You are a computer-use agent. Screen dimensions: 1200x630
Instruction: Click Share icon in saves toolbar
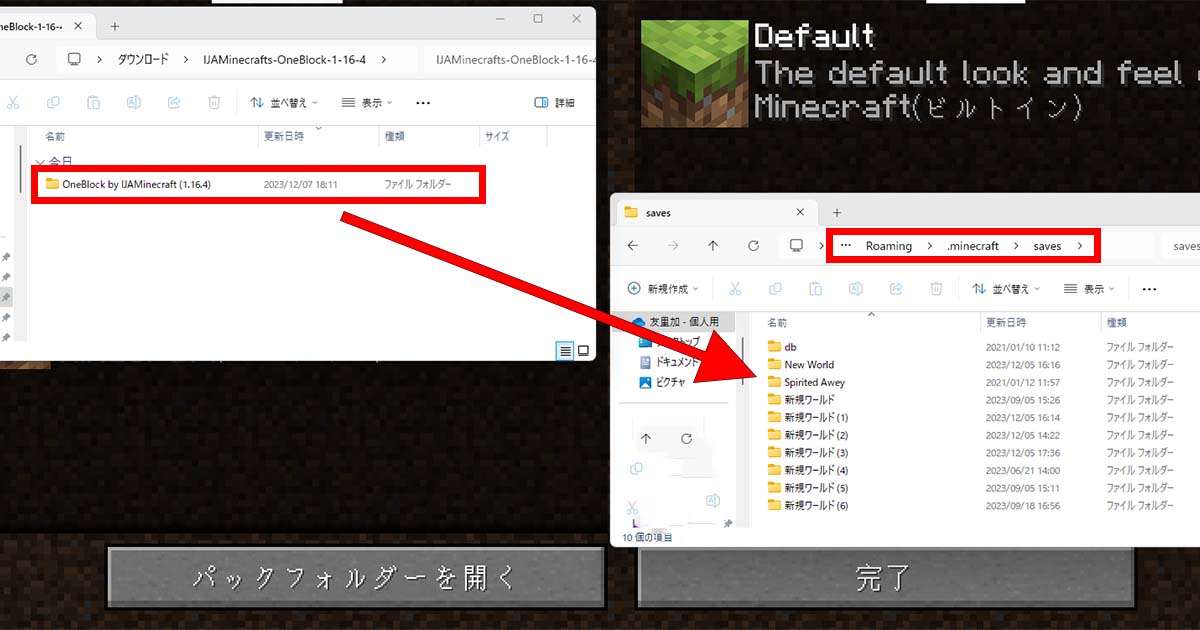[x=896, y=288]
